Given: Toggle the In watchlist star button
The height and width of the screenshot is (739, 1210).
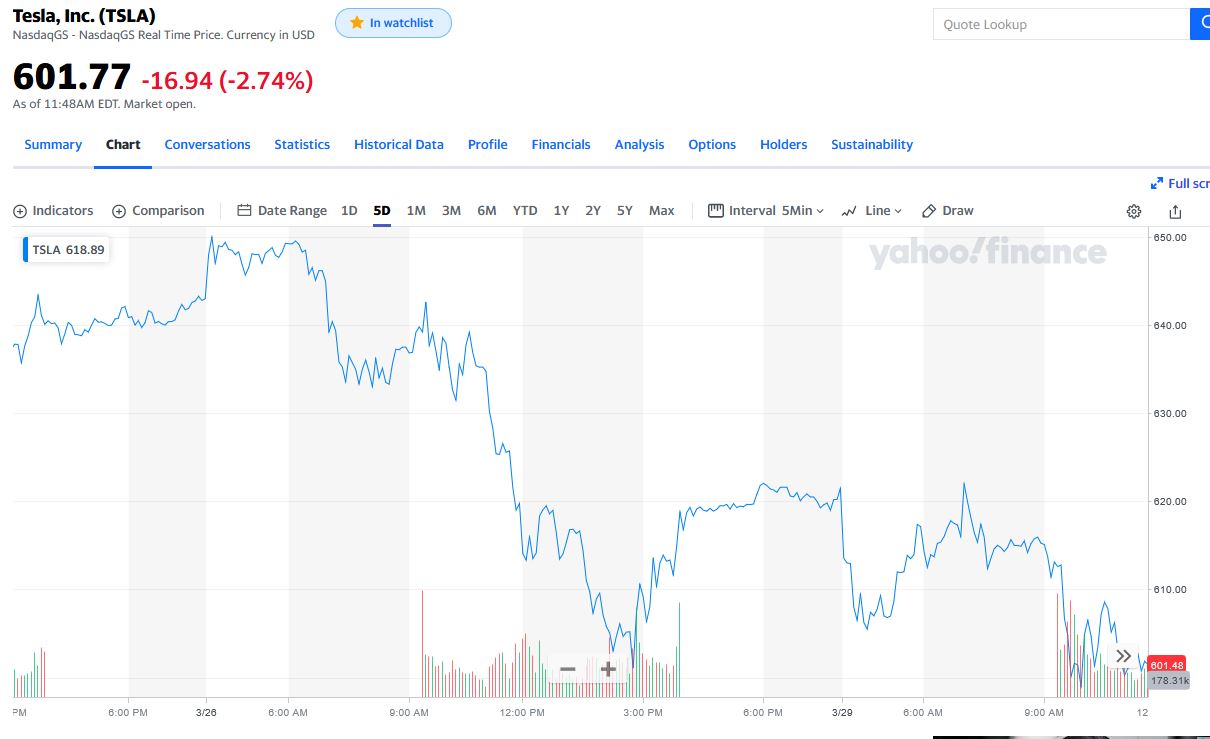Looking at the screenshot, I should [x=393, y=23].
